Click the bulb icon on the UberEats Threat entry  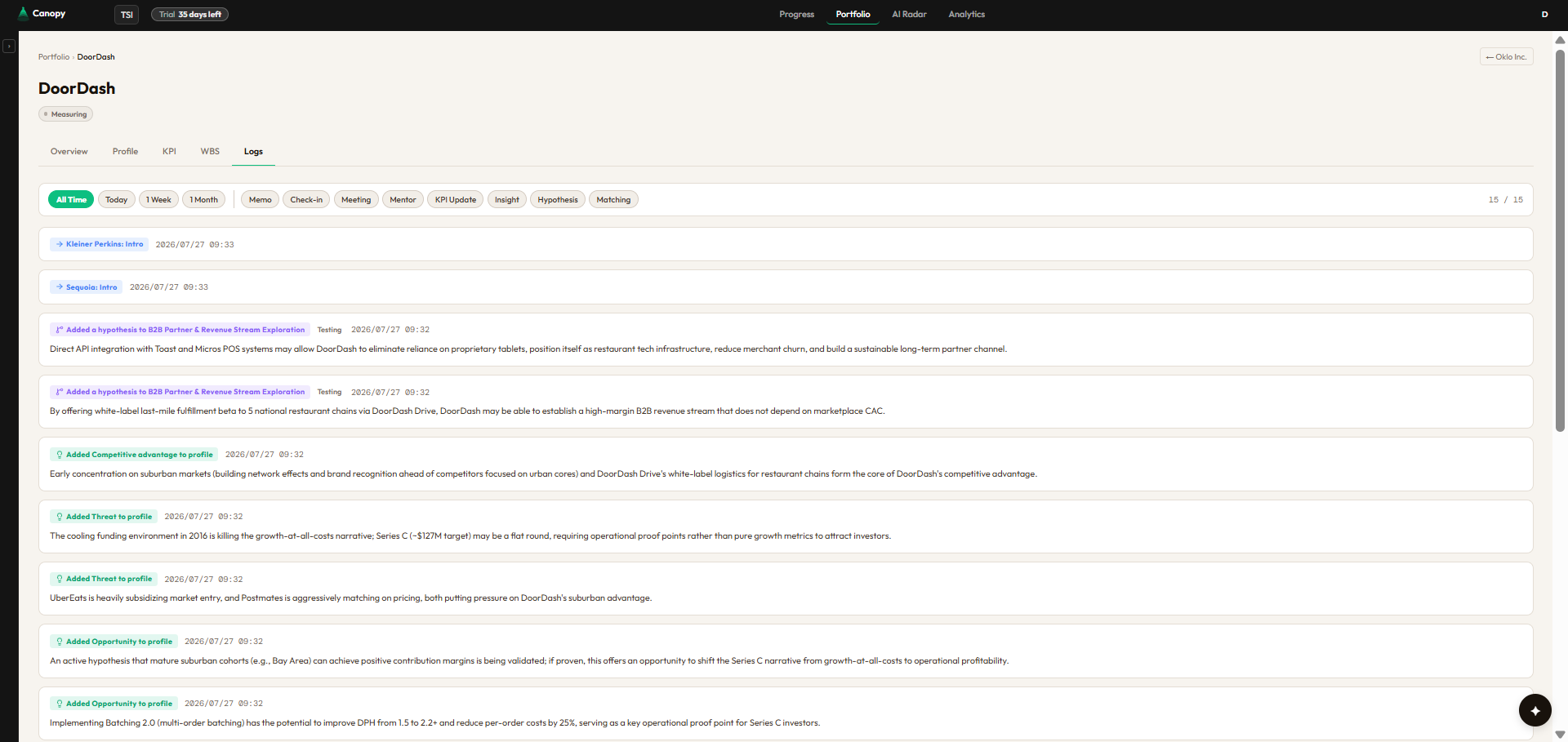tap(60, 579)
